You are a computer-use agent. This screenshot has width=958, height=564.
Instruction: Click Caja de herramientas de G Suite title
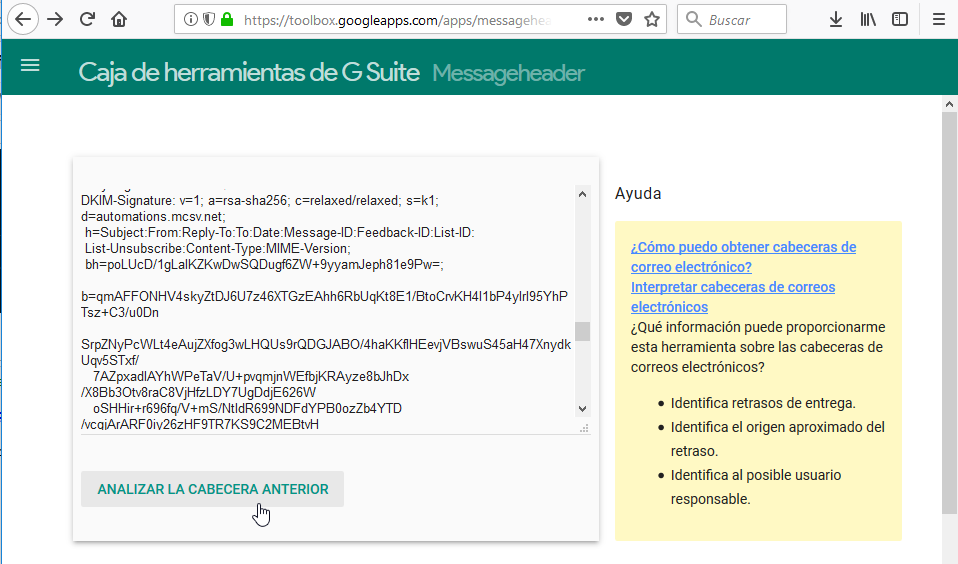(249, 72)
